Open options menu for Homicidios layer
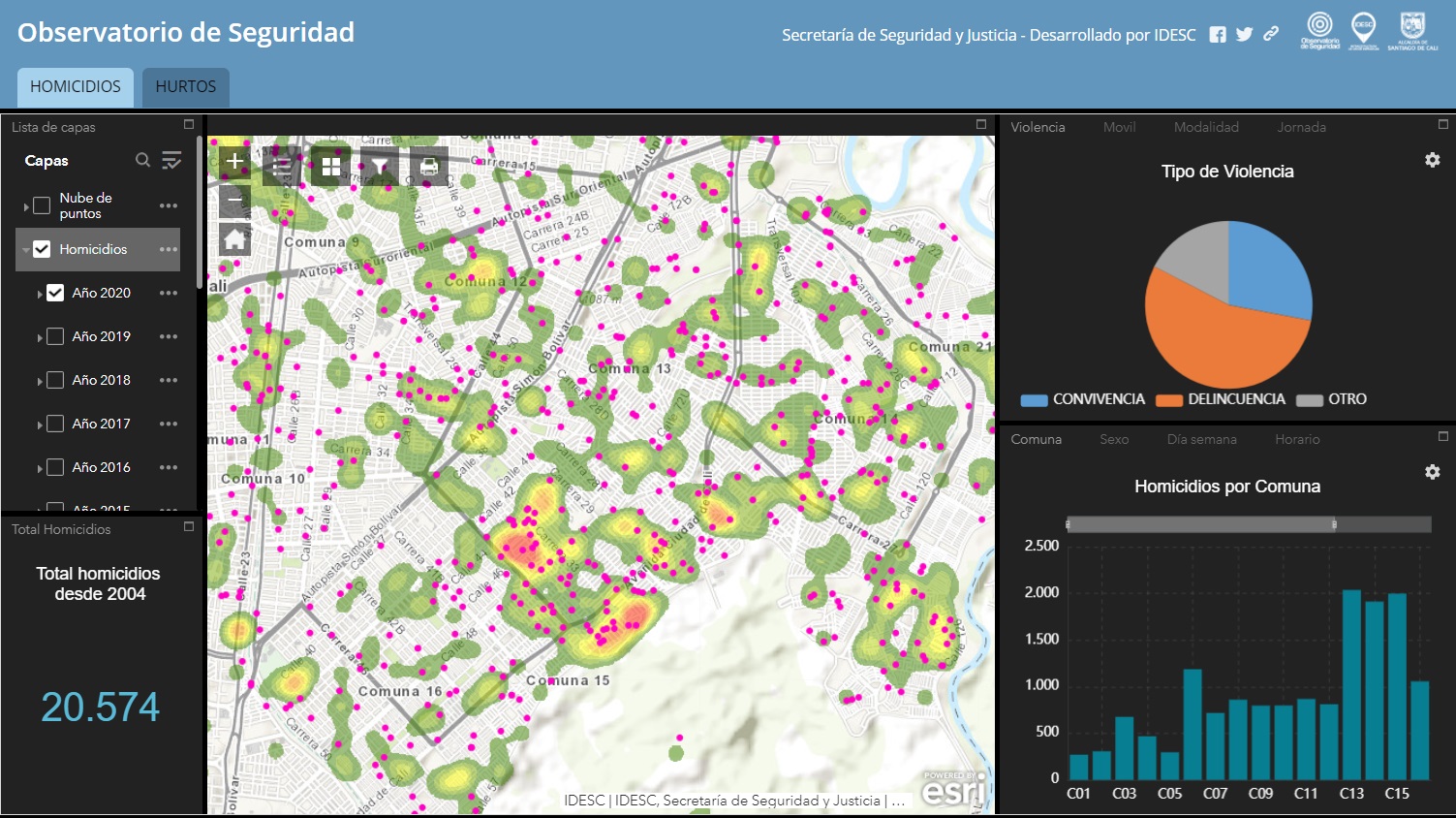The height and width of the screenshot is (818, 1456). pyautogui.click(x=168, y=249)
